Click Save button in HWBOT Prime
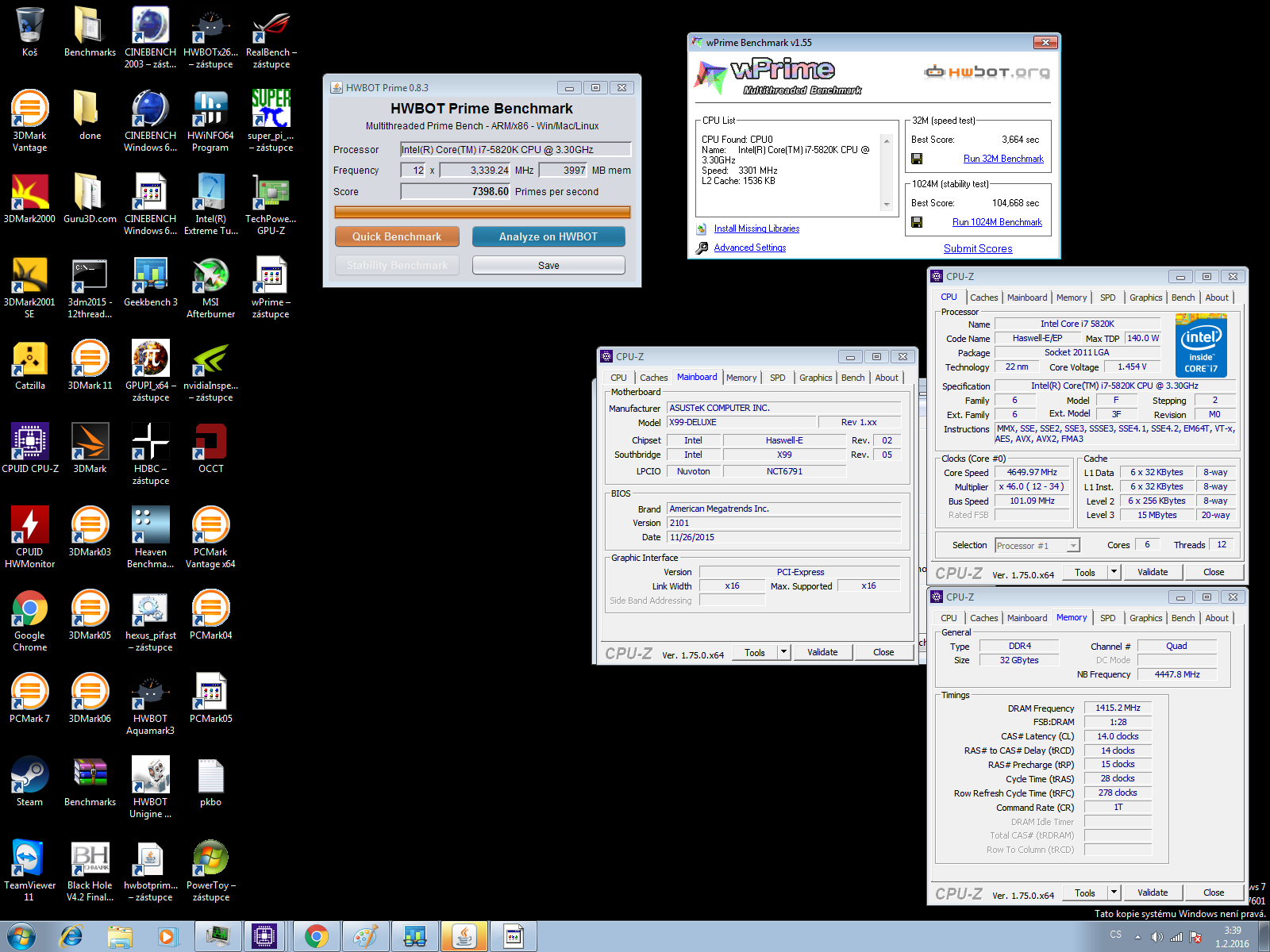Viewport: 1270px width, 952px height. [548, 265]
